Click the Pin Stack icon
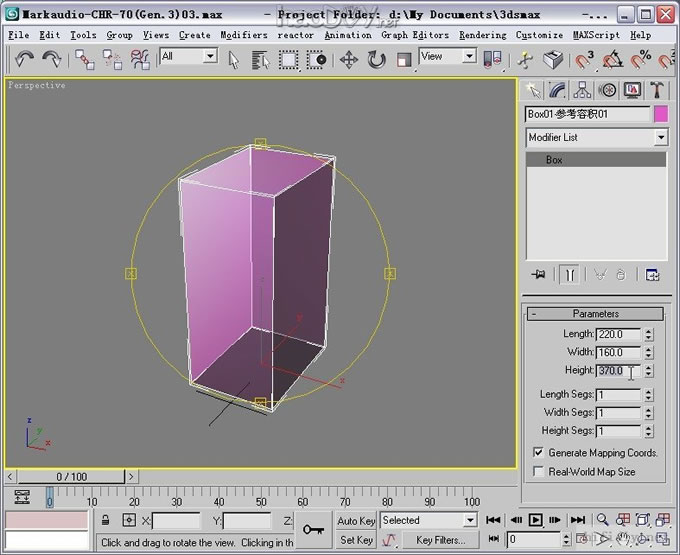Image resolution: width=680 pixels, height=555 pixels. (x=540, y=274)
